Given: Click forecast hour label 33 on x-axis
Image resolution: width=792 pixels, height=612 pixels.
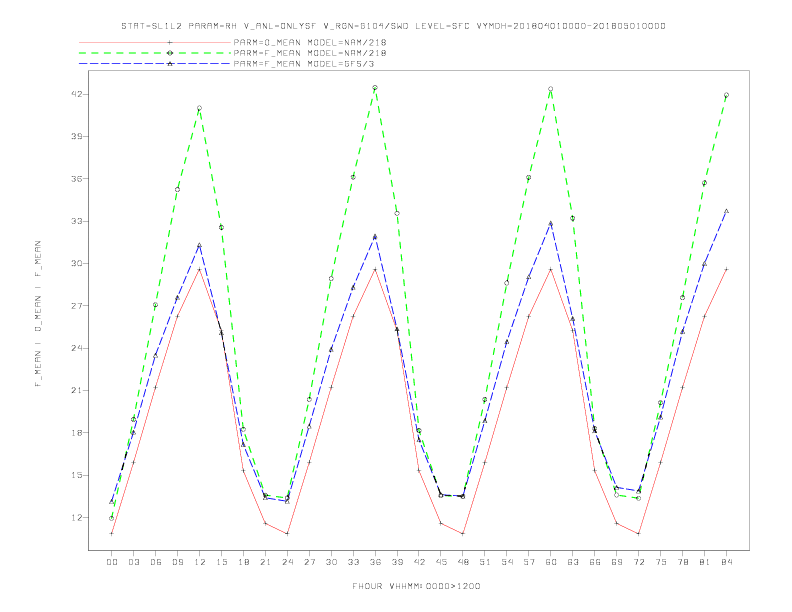Looking at the screenshot, I should (353, 562).
